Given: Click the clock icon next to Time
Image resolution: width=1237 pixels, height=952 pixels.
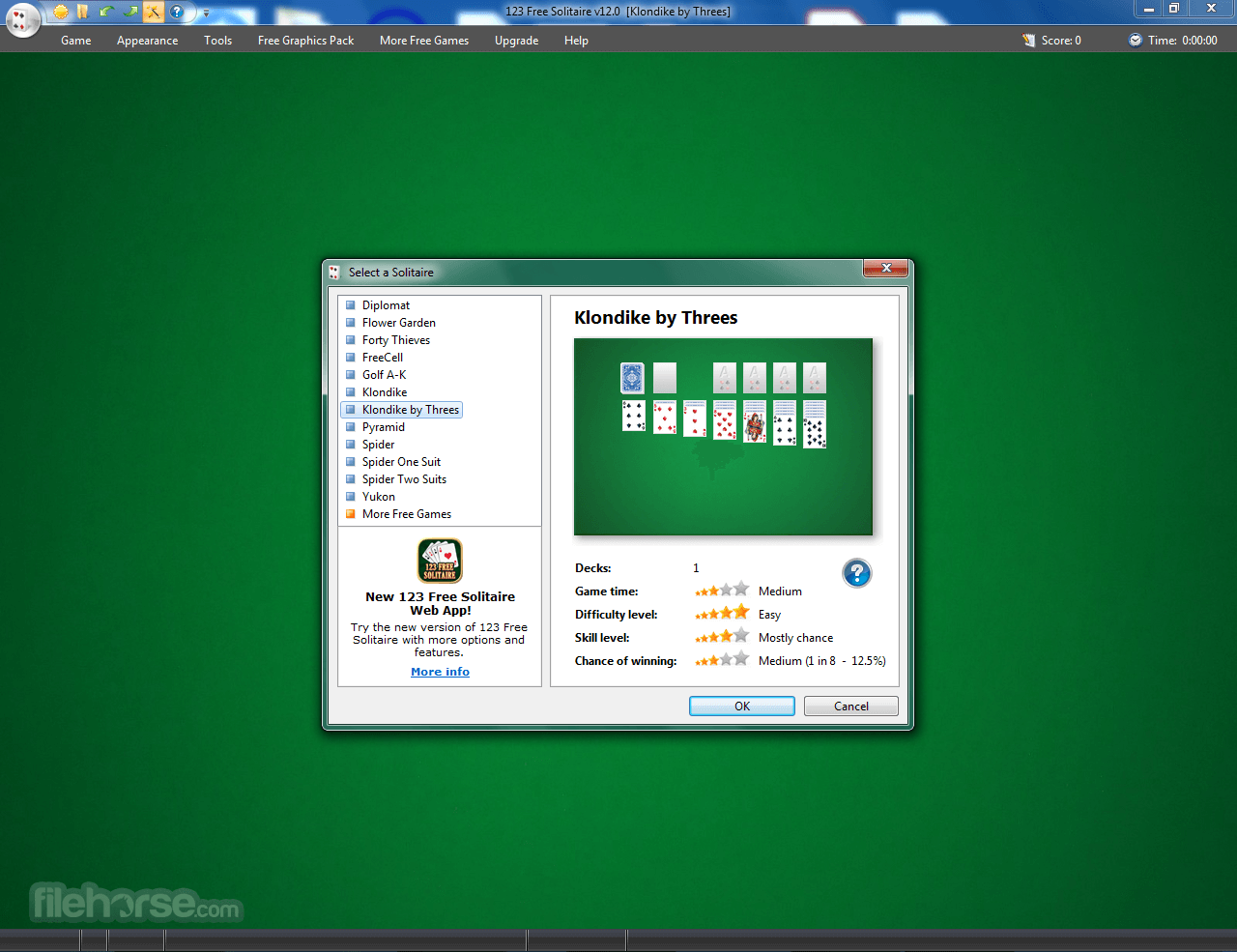Looking at the screenshot, I should pyautogui.click(x=1136, y=40).
